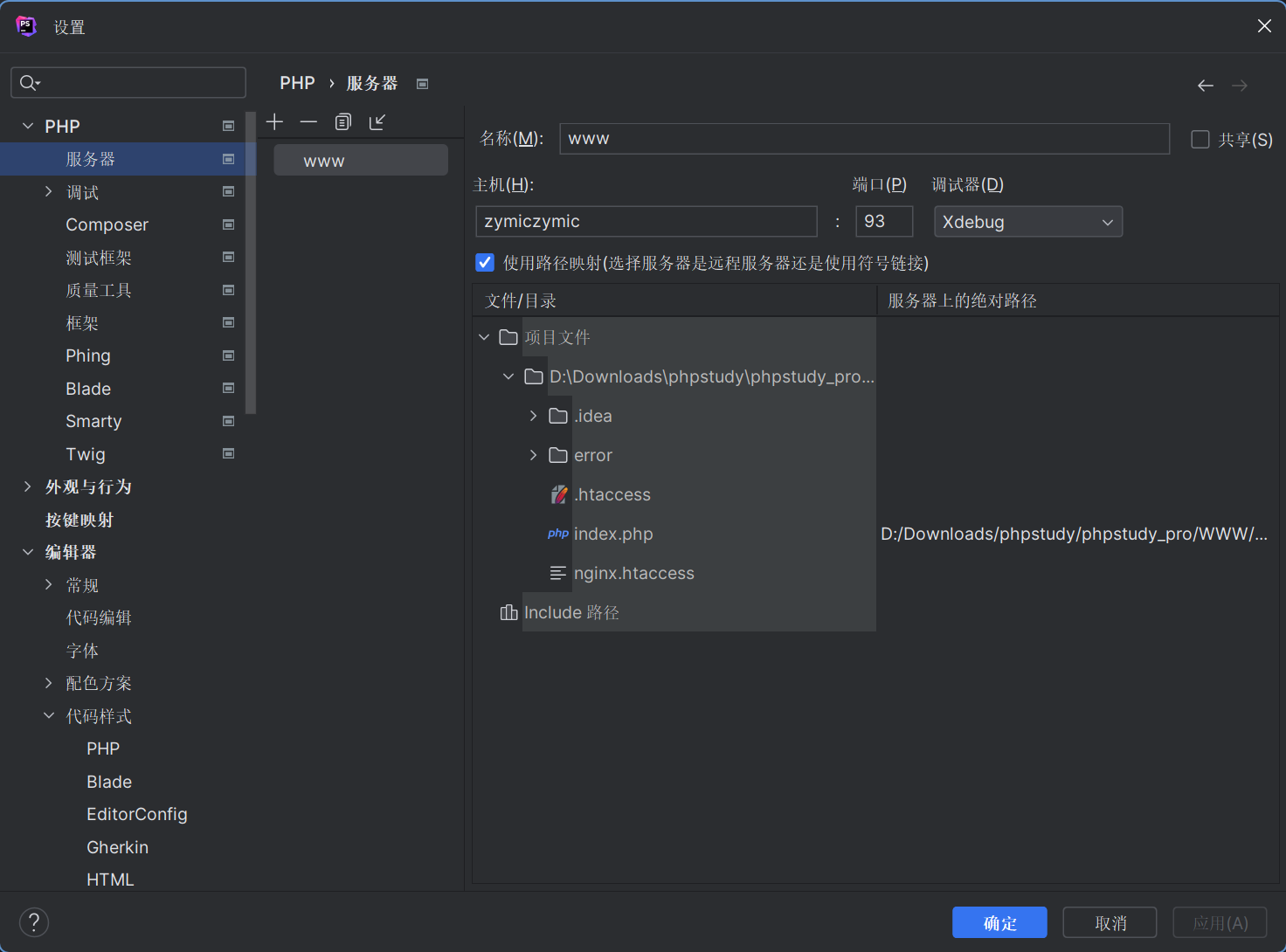Click the left settings tree scrollbar
1286x952 pixels.
click(x=251, y=262)
